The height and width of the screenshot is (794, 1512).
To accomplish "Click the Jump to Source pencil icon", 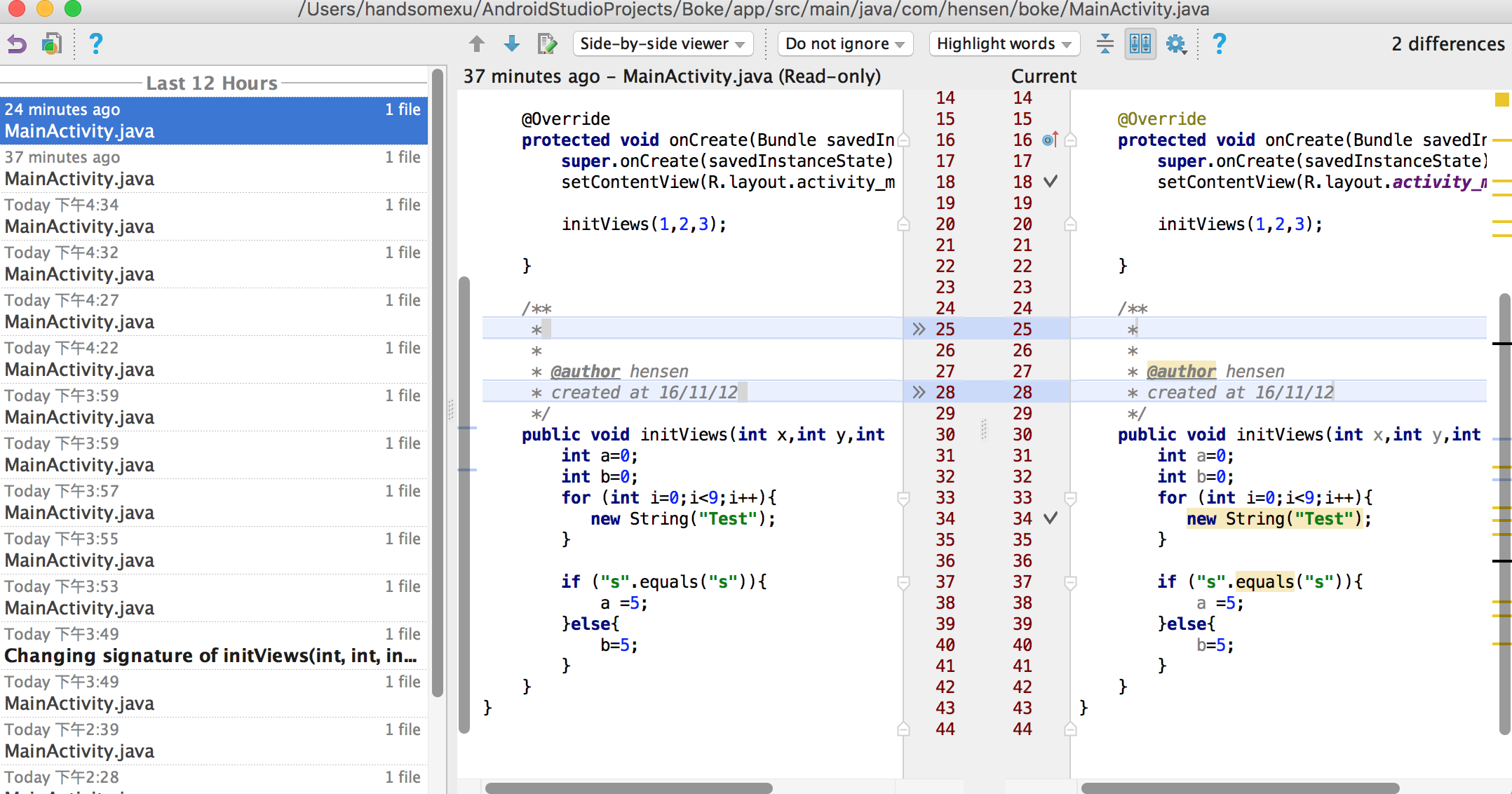I will click(547, 44).
